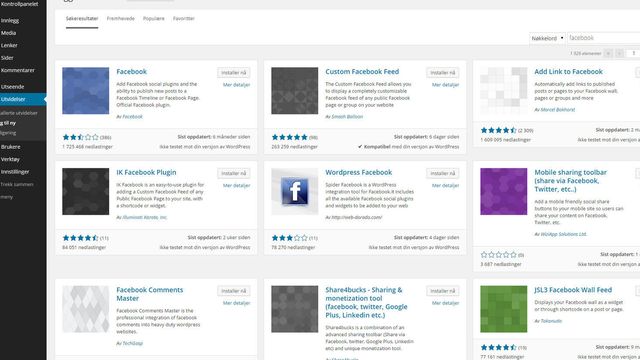The image size is (640, 360).
Task: Open Add Link to Facebook thumbnail
Action: tap(503, 91)
